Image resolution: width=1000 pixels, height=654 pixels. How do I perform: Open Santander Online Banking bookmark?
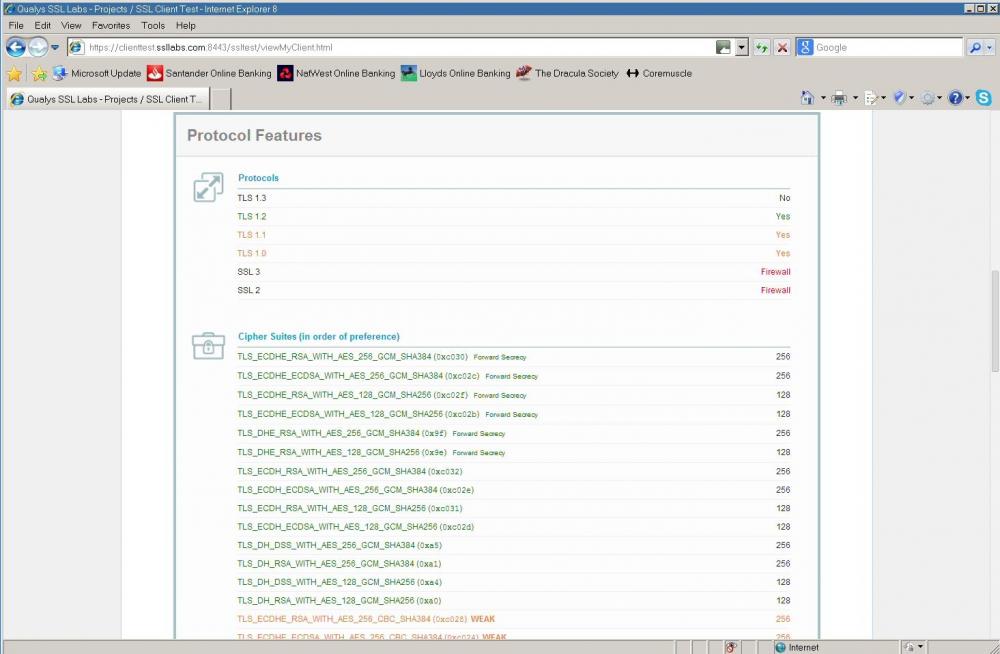[209, 73]
